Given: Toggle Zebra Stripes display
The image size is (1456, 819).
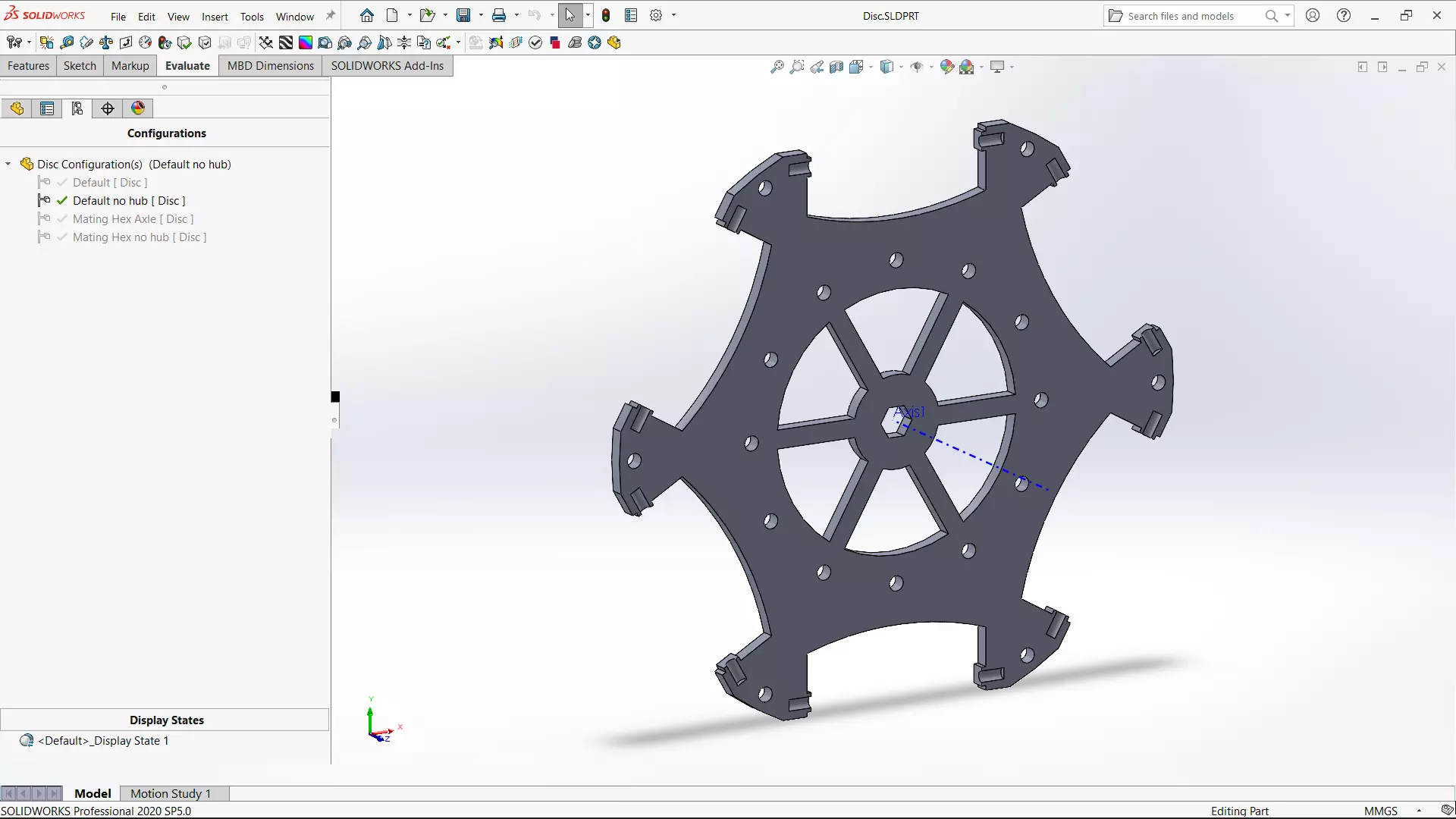Looking at the screenshot, I should point(286,42).
